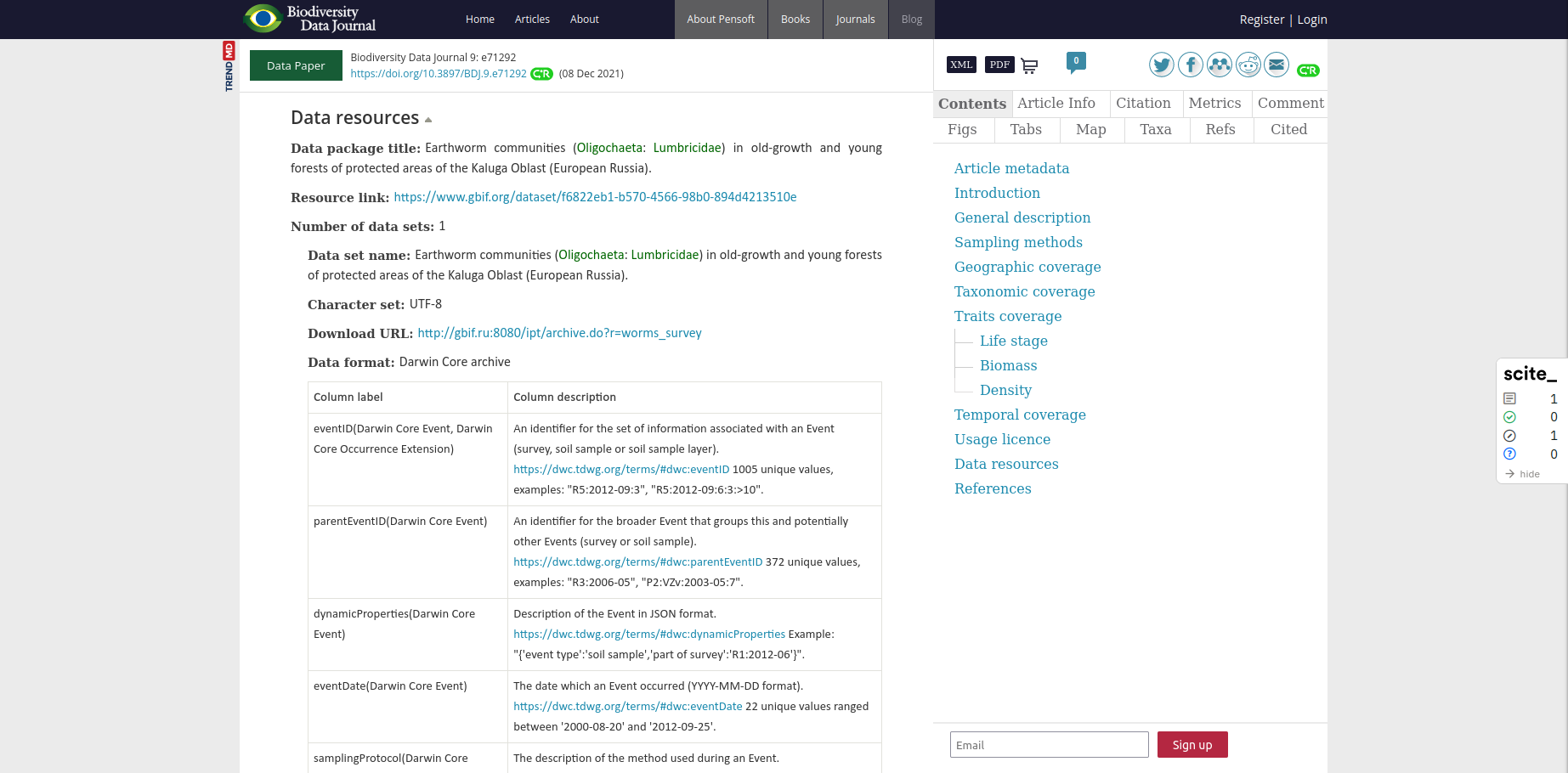1568x773 pixels.
Task: Click the comments speech bubble icon
Action: (1076, 62)
